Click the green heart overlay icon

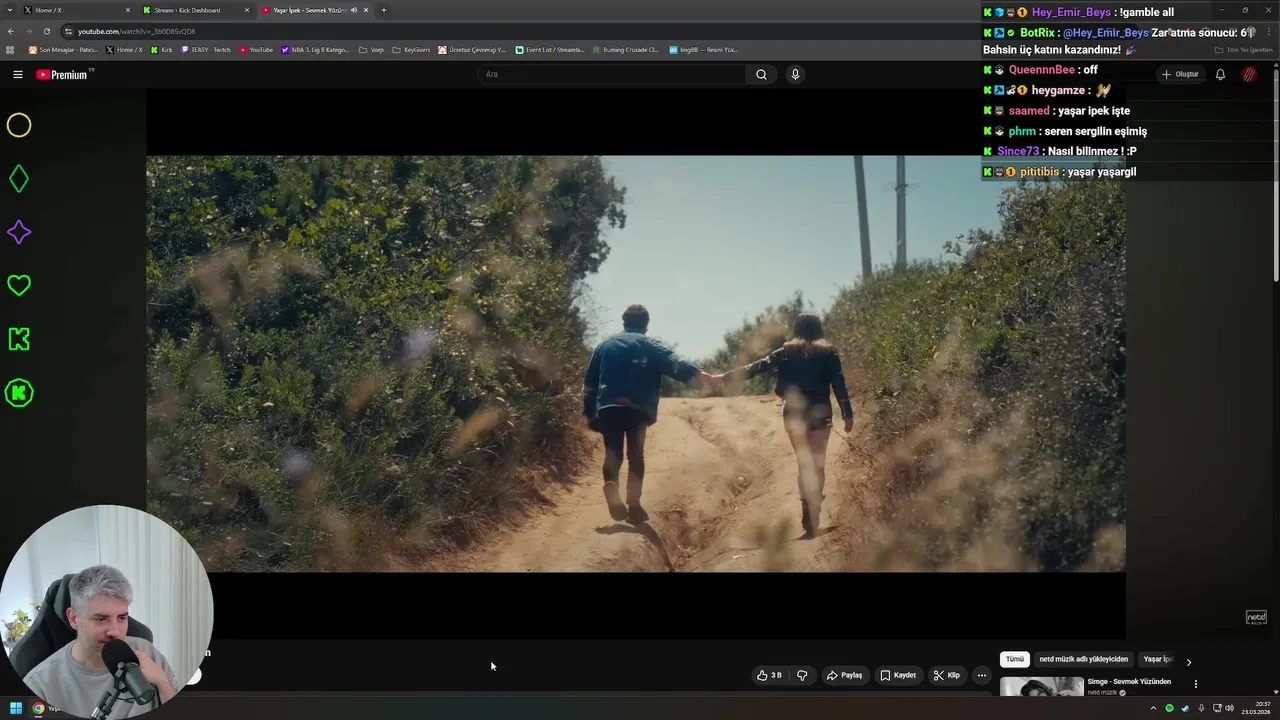19,286
